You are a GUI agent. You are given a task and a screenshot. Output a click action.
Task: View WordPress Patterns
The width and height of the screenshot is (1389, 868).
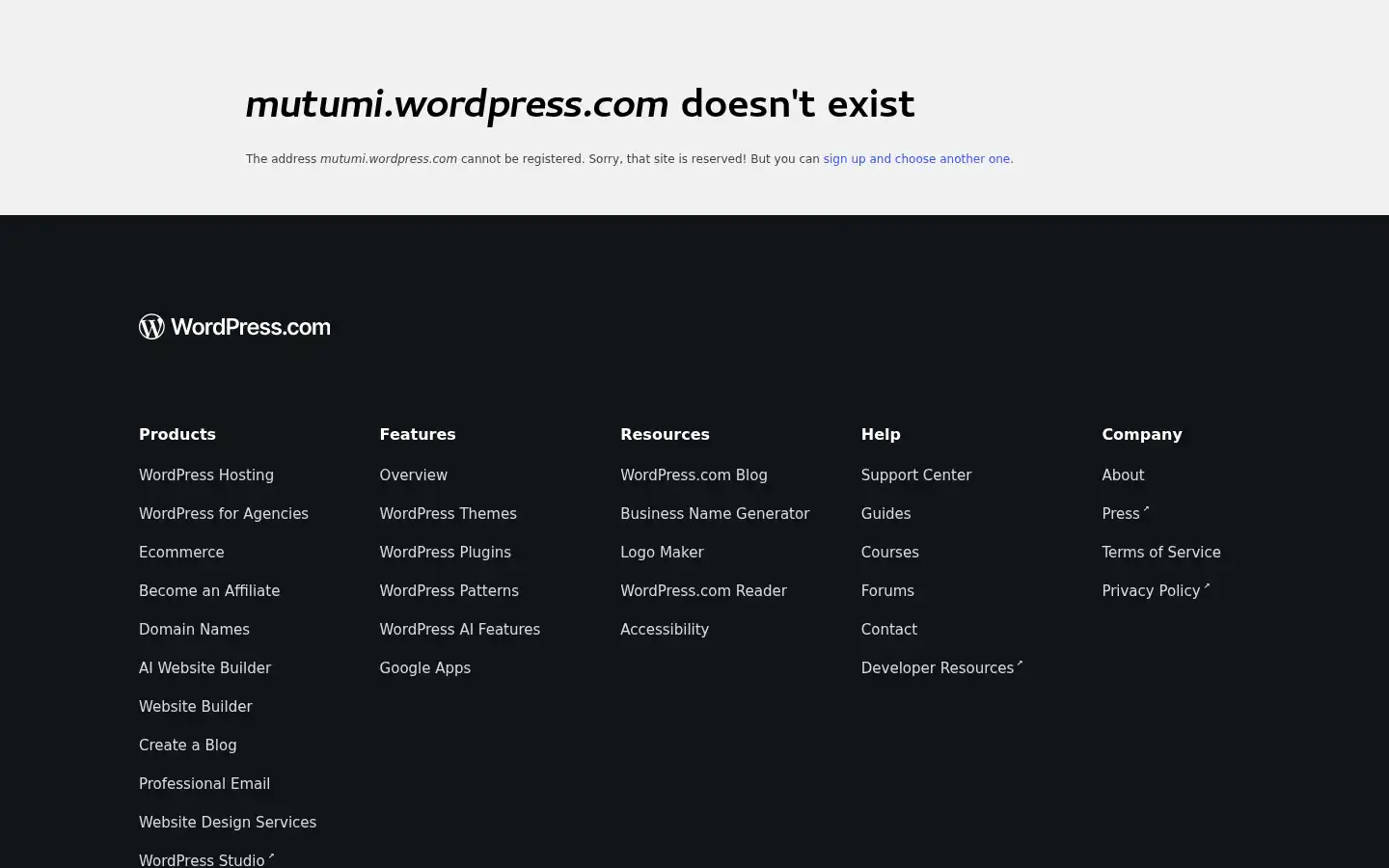[x=449, y=590]
